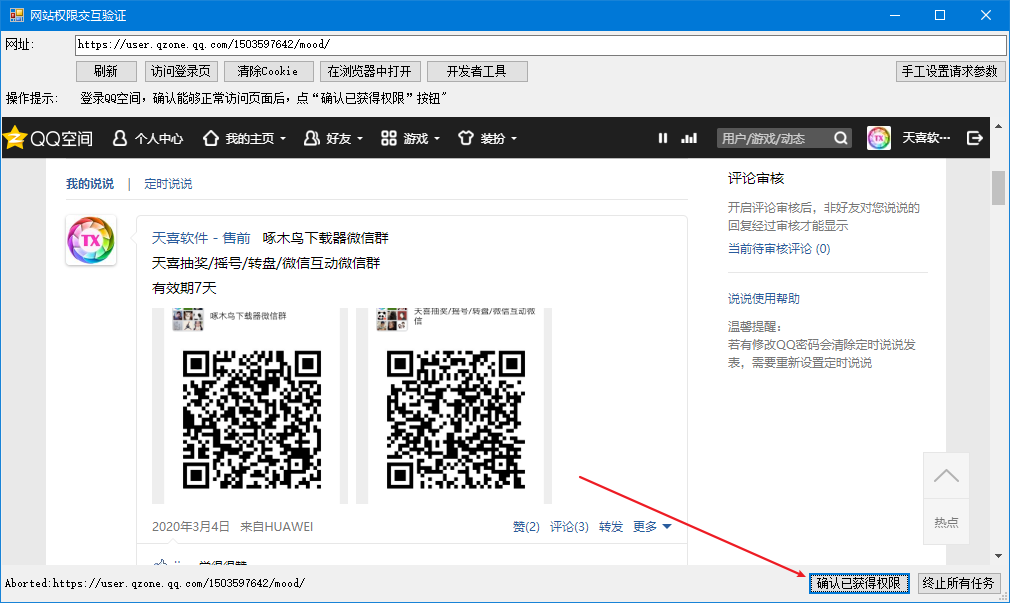Click the 访问登录页 button
The width and height of the screenshot is (1010, 603).
click(181, 72)
